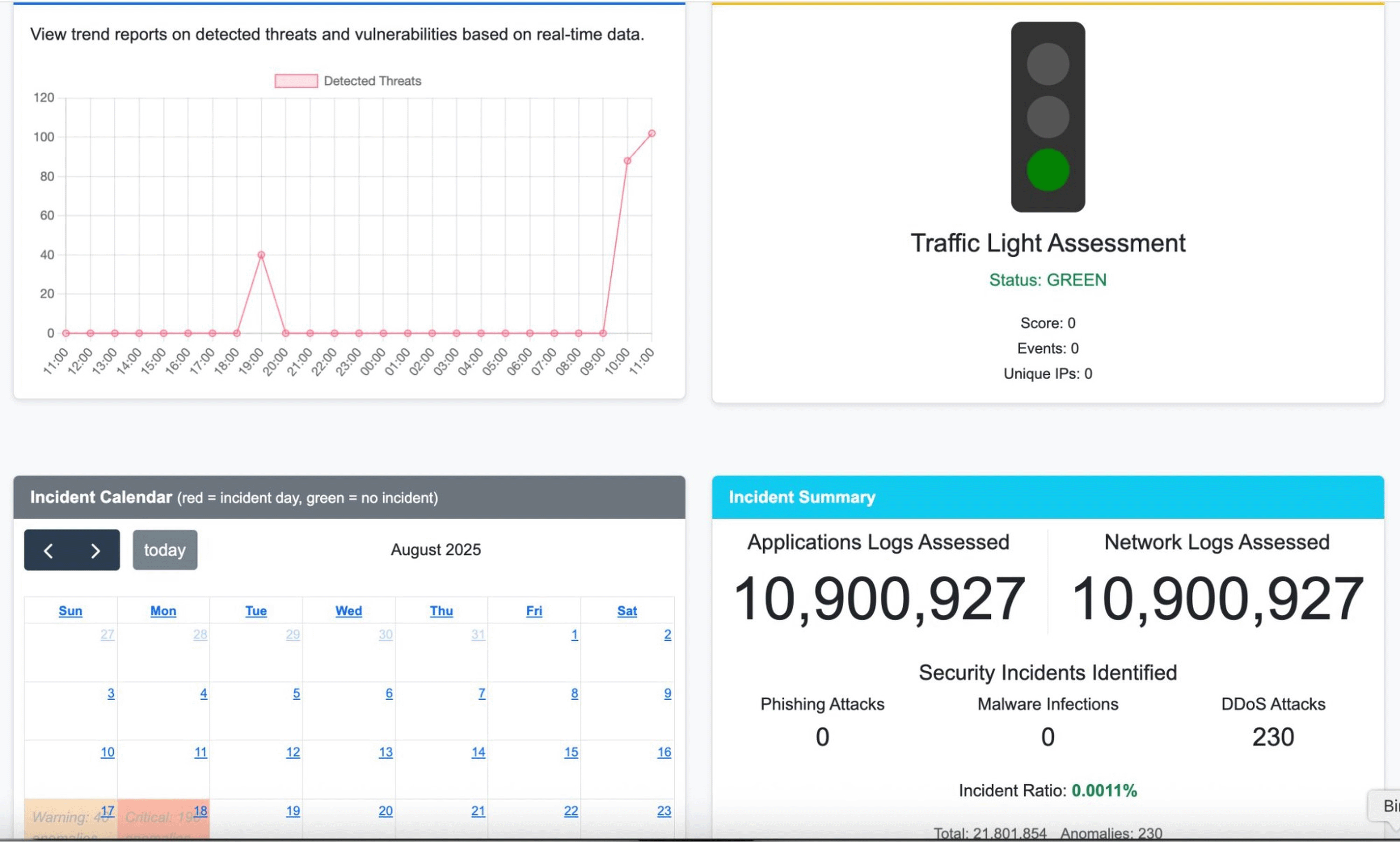1400x842 pixels.
Task: Click the 19:00 data point at 40 threats
Action: tap(261, 255)
